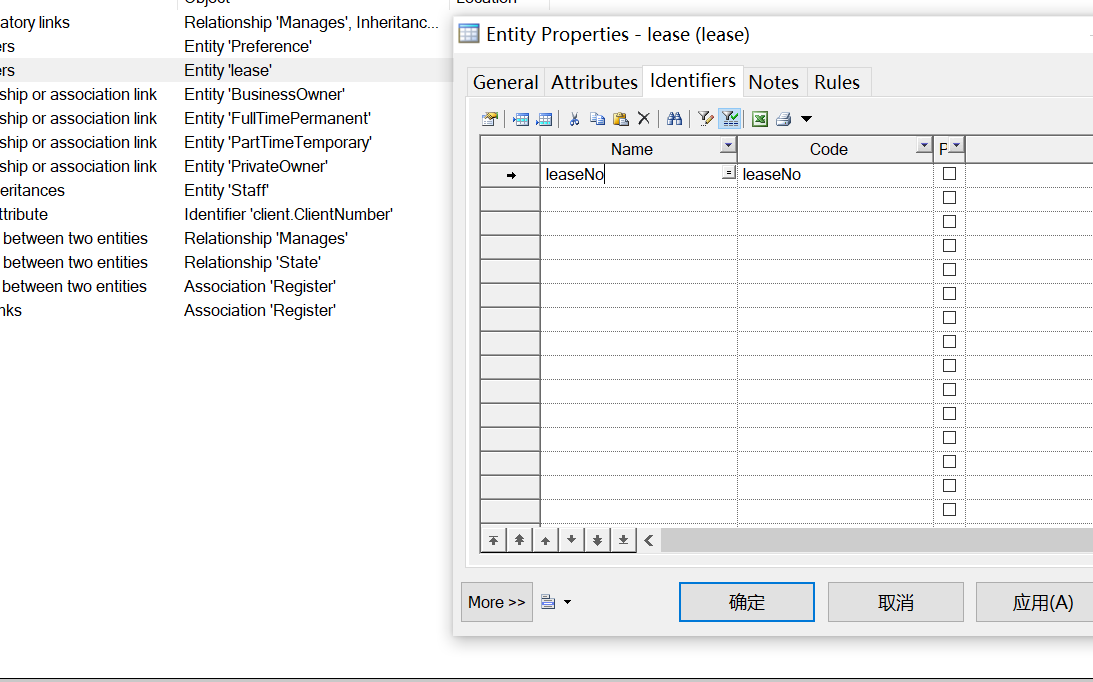Open the Name column filter dropdown
The height and width of the screenshot is (682, 1093).
[728, 148]
